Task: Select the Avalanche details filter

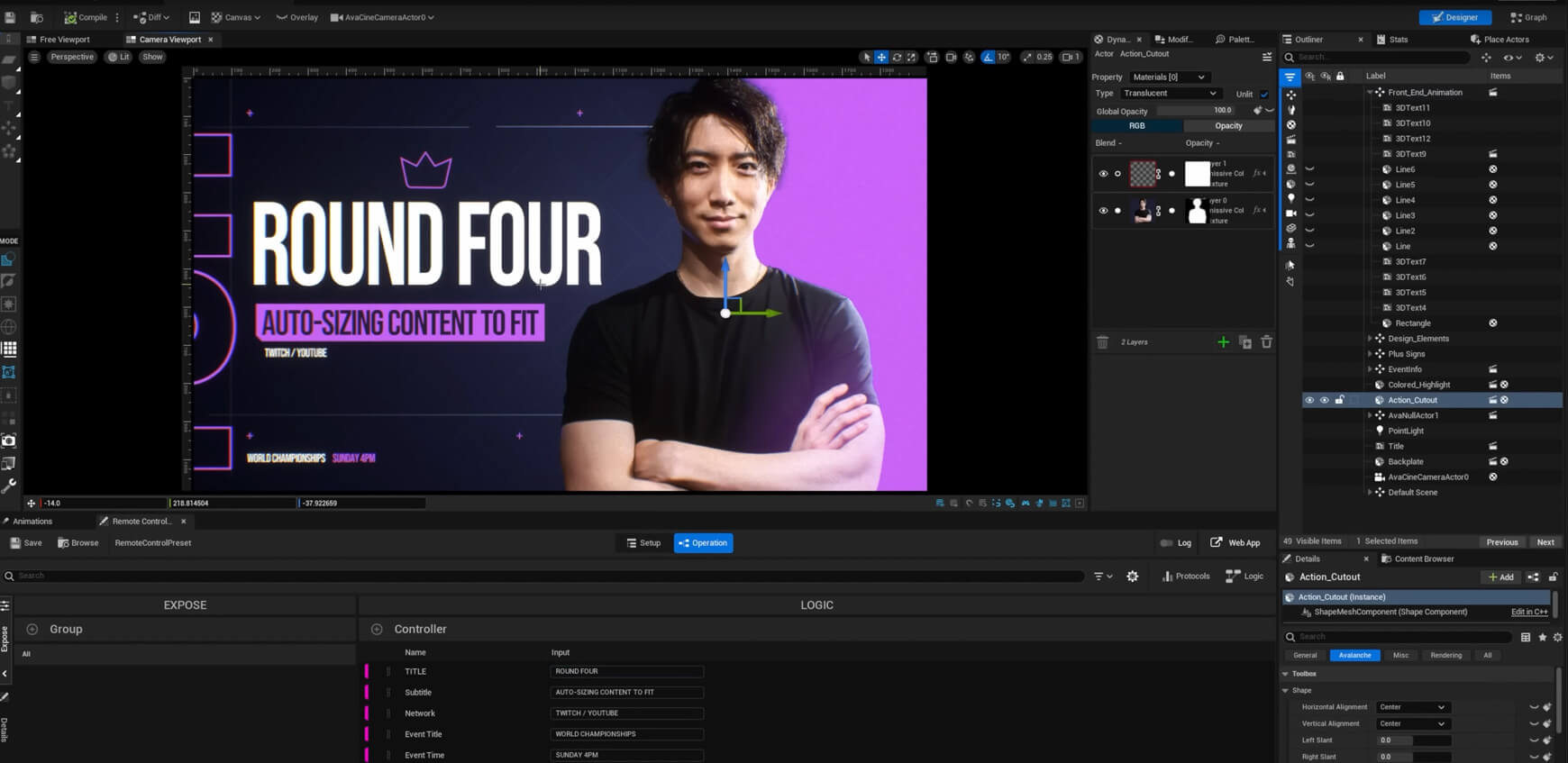Action: 1354,656
